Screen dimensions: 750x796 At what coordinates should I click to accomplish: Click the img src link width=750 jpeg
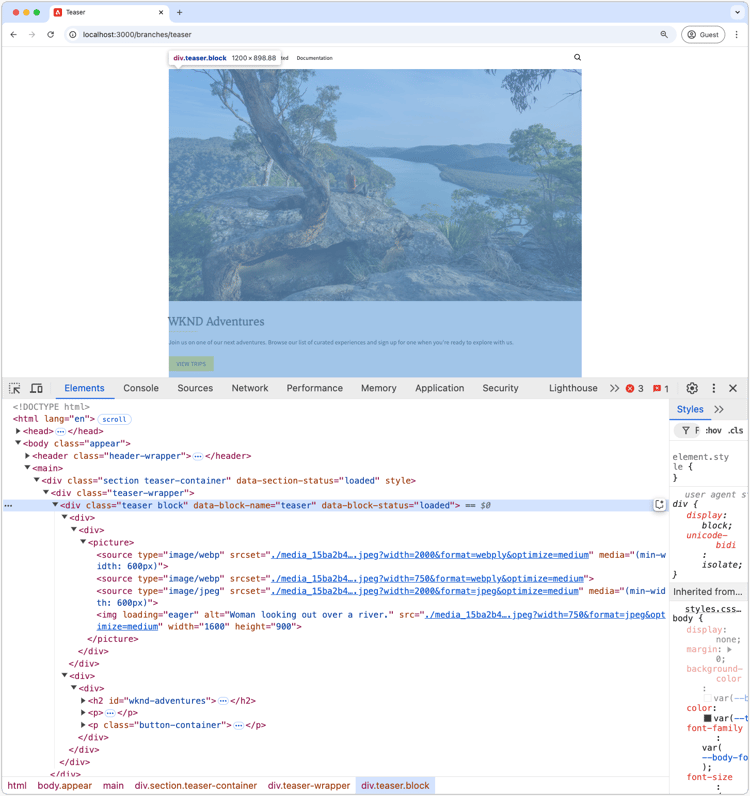[545, 615]
